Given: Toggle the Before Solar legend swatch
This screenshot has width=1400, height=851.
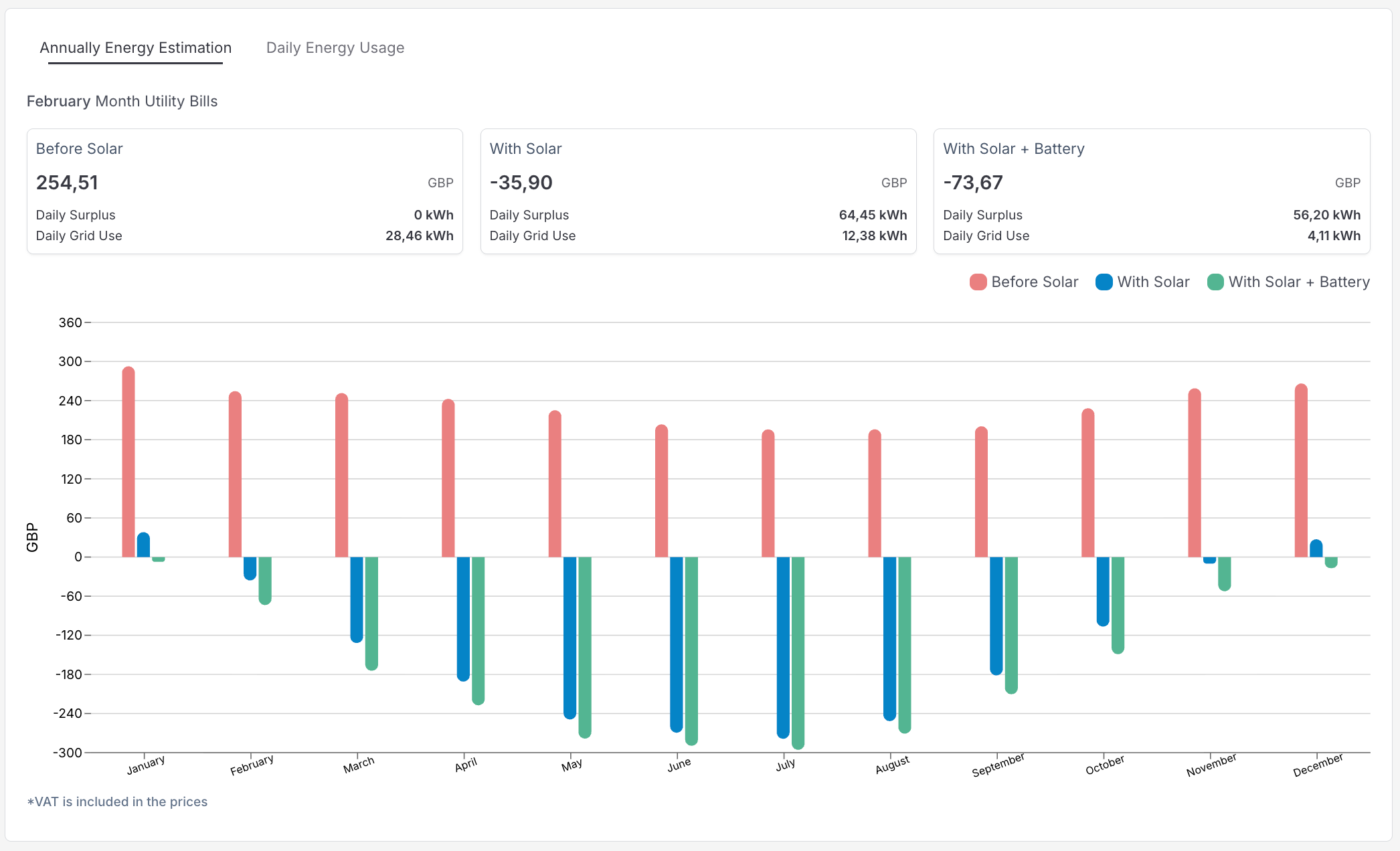Looking at the screenshot, I should click(x=978, y=282).
